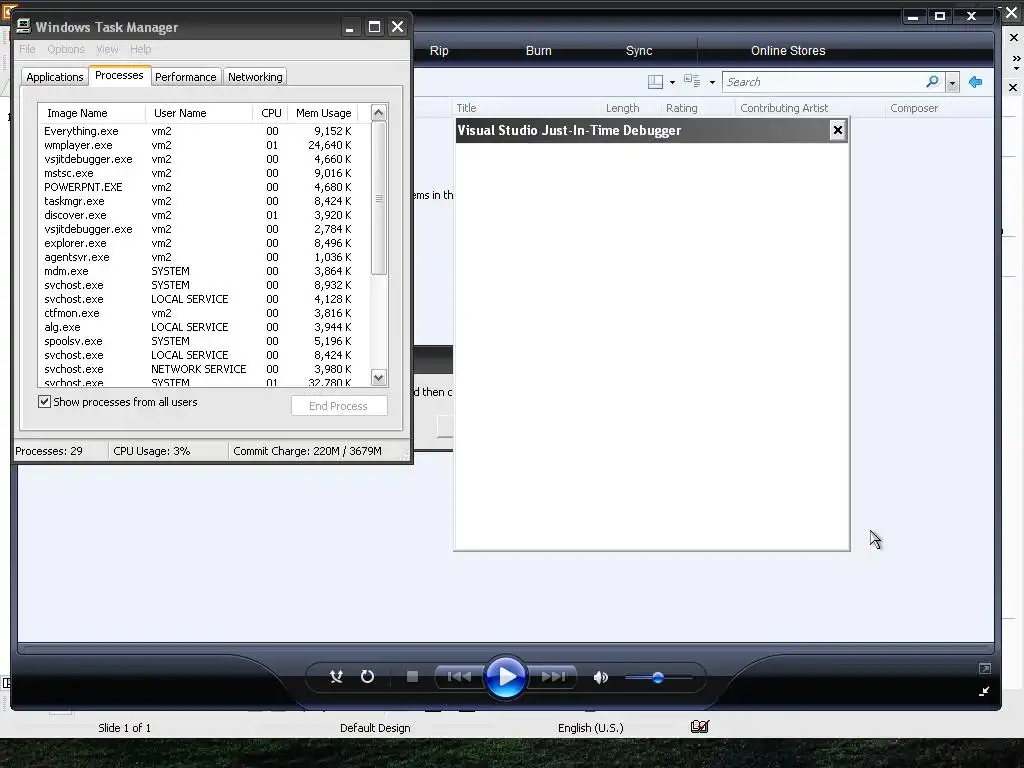Select the alg.exe process row

(204, 327)
